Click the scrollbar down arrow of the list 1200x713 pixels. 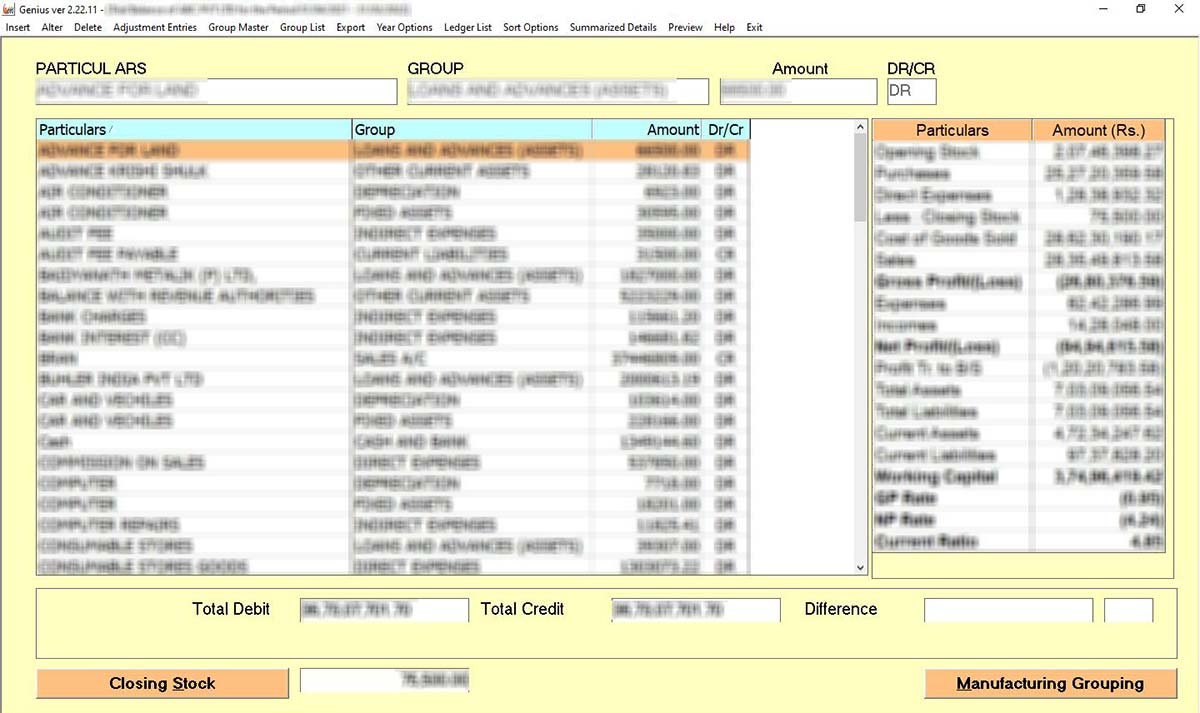860,567
